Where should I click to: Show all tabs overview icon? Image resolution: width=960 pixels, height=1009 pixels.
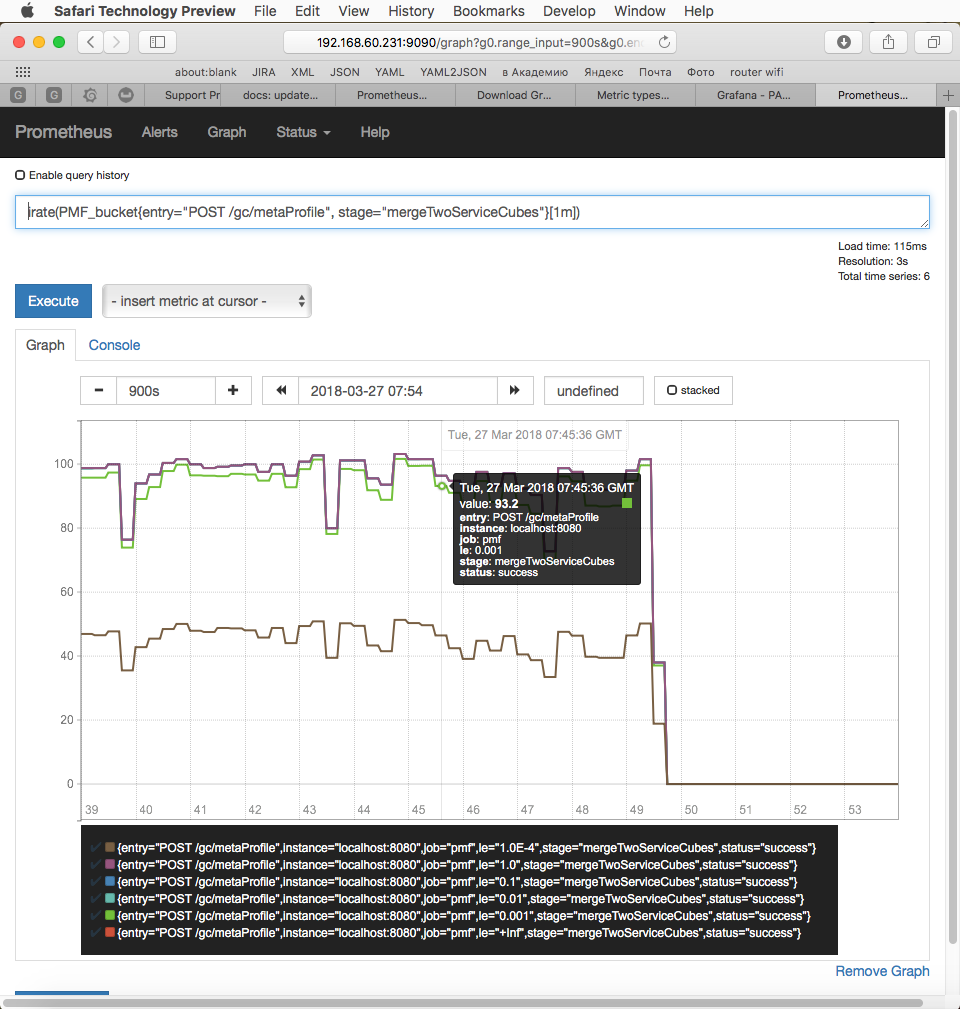[x=934, y=42]
